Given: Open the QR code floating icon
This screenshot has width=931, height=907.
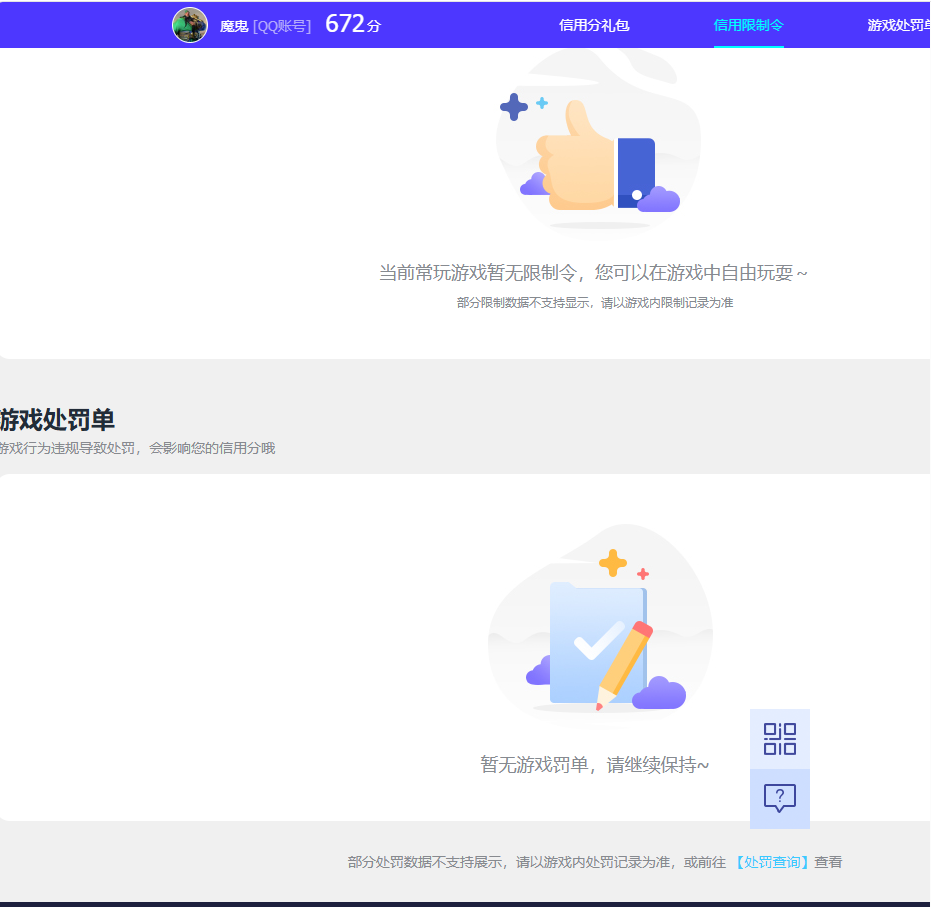Looking at the screenshot, I should tap(780, 739).
